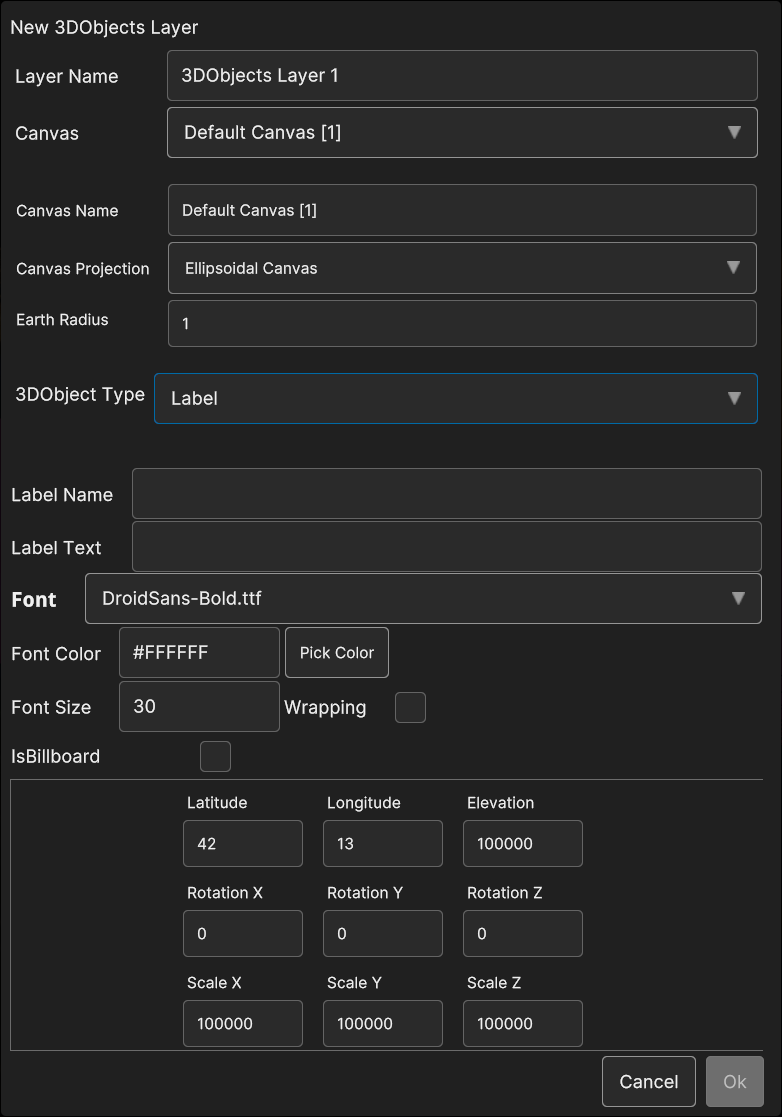782x1117 pixels.
Task: Expand the Canvas Projection dropdown
Action: [x=461, y=268]
